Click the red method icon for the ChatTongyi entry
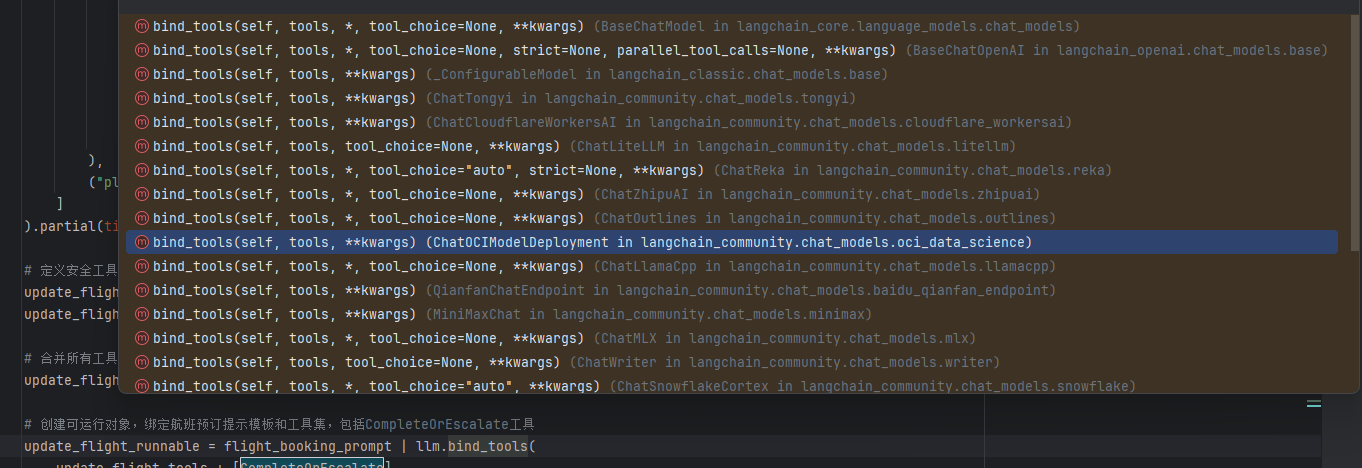This screenshot has width=1362, height=468. (x=142, y=98)
